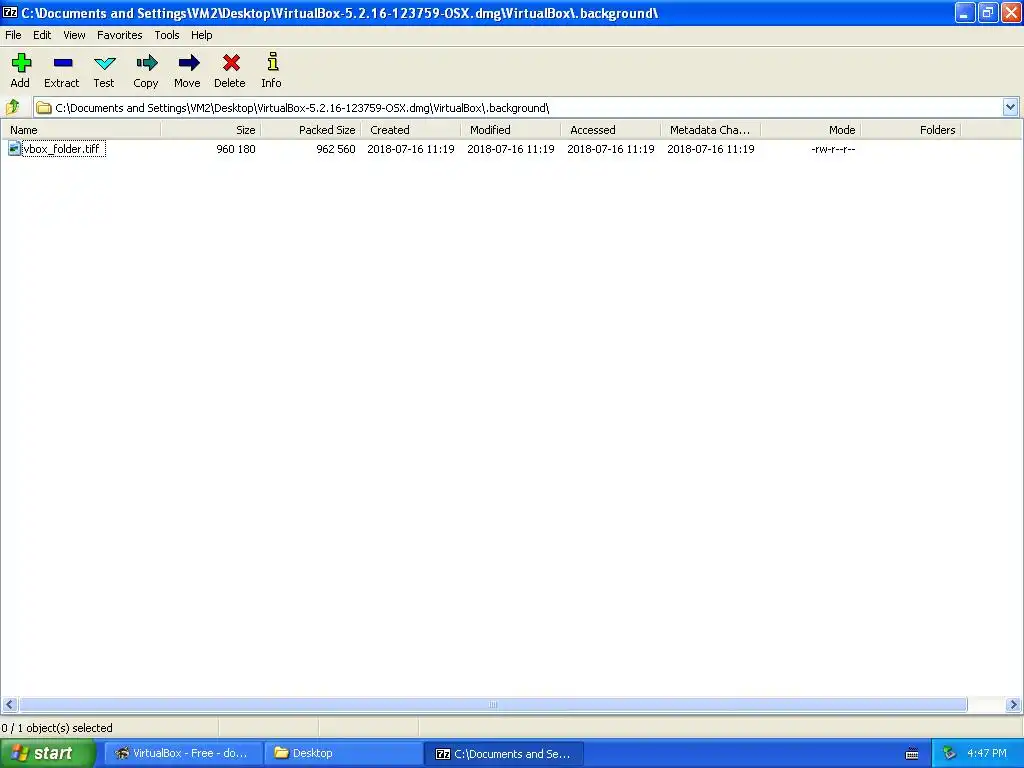Open the Favorites menu

[x=120, y=35]
